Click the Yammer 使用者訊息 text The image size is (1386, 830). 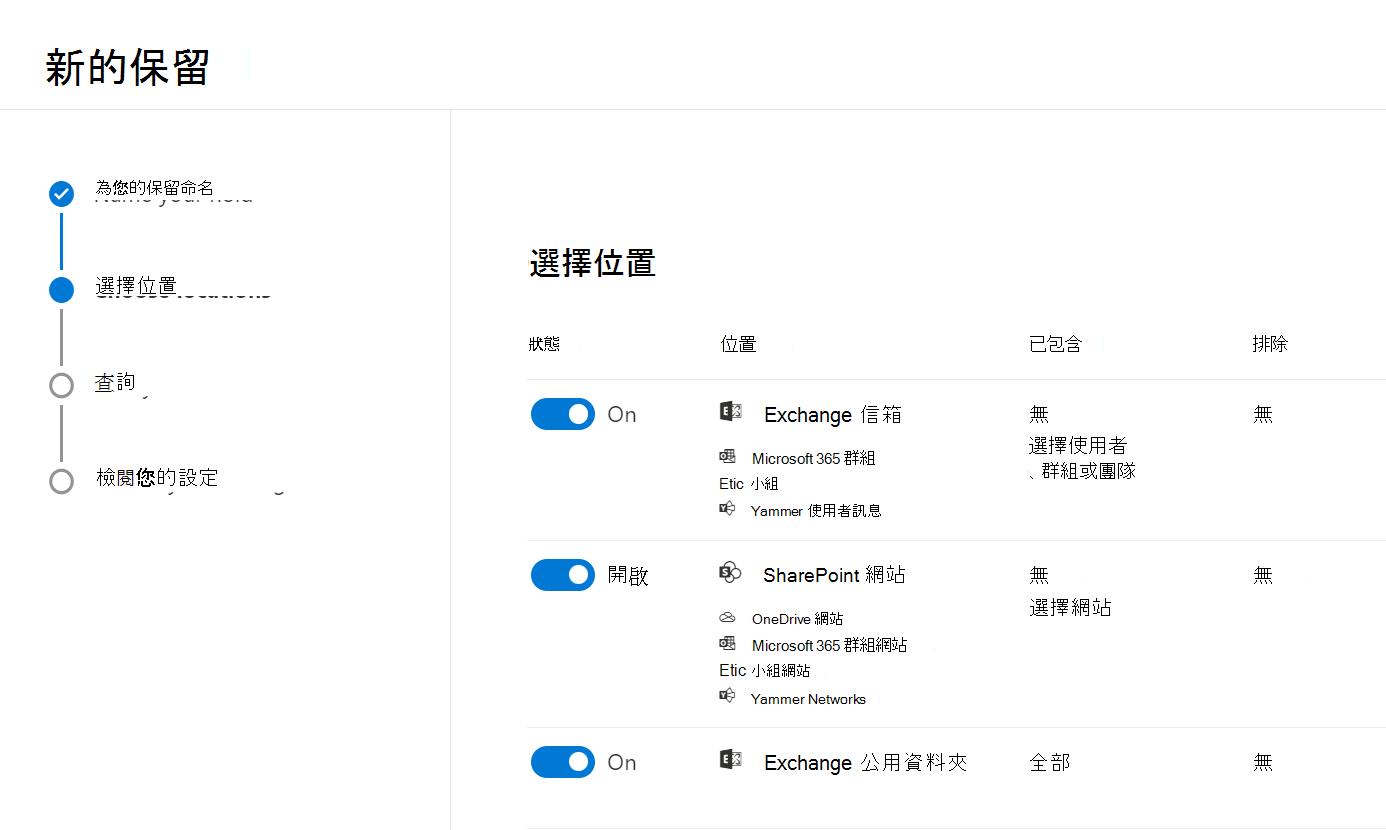[816, 510]
